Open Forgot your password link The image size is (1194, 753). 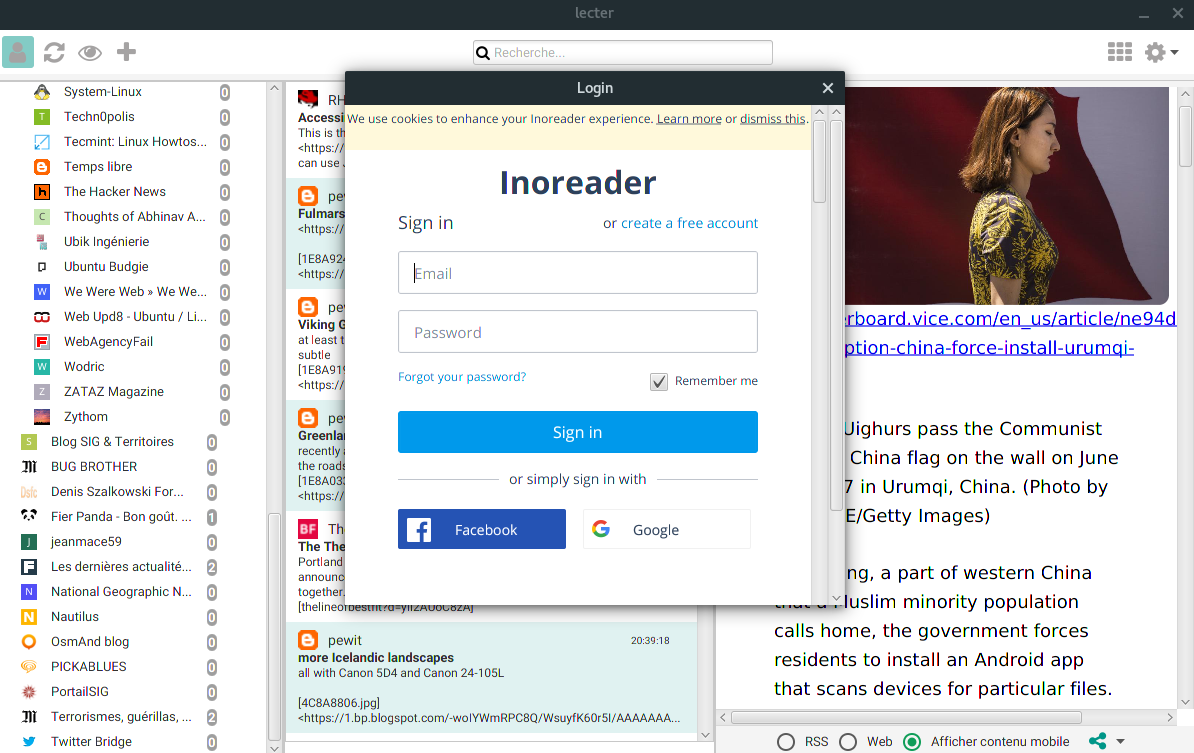click(462, 377)
